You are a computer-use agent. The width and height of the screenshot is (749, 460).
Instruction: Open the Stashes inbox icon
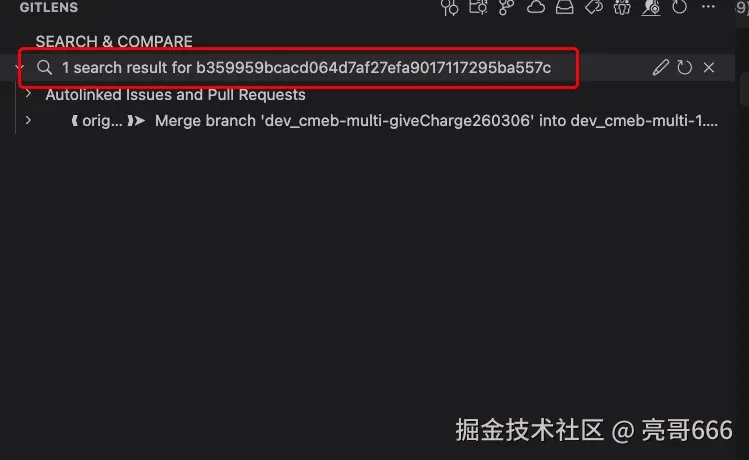(565, 7)
